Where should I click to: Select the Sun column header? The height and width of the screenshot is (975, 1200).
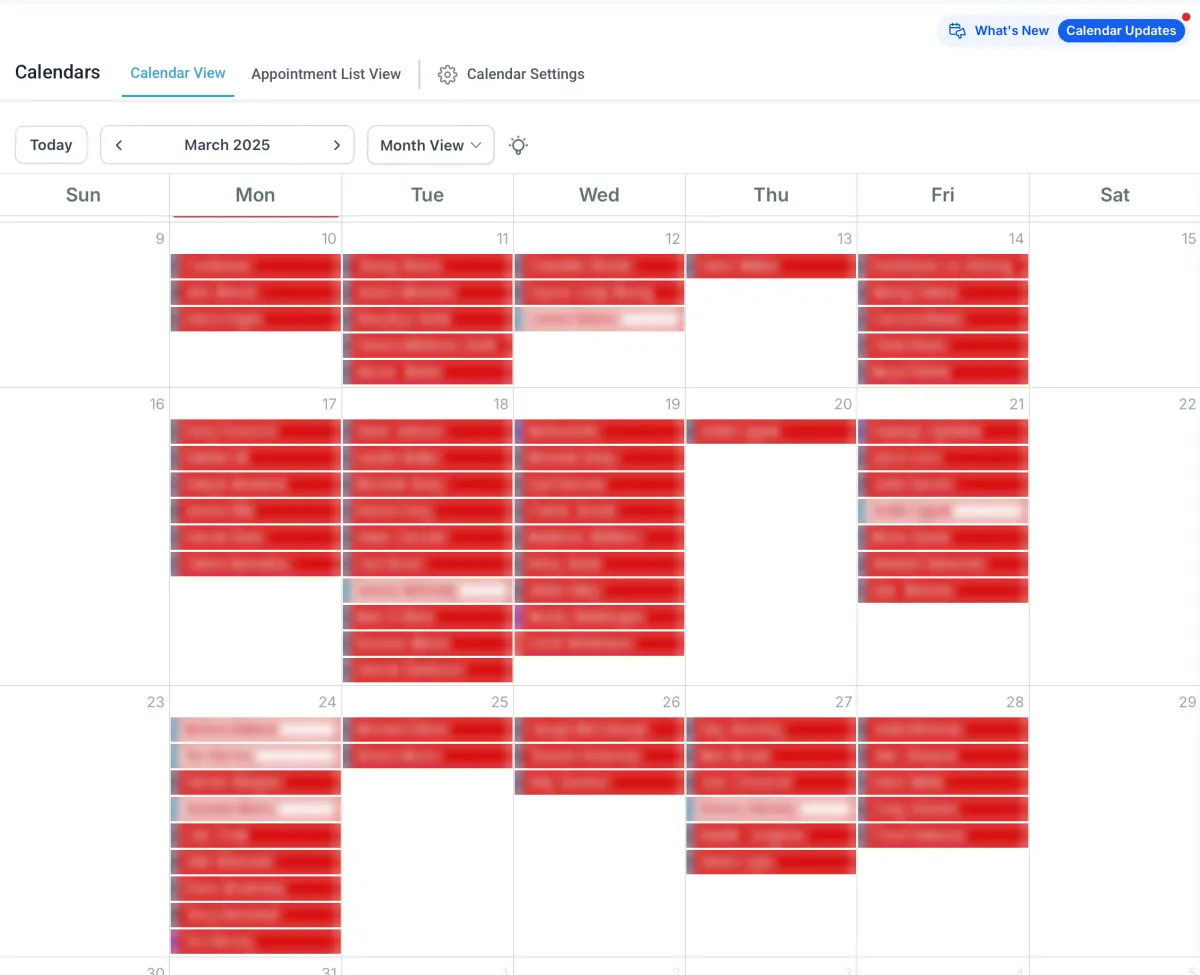(x=83, y=195)
